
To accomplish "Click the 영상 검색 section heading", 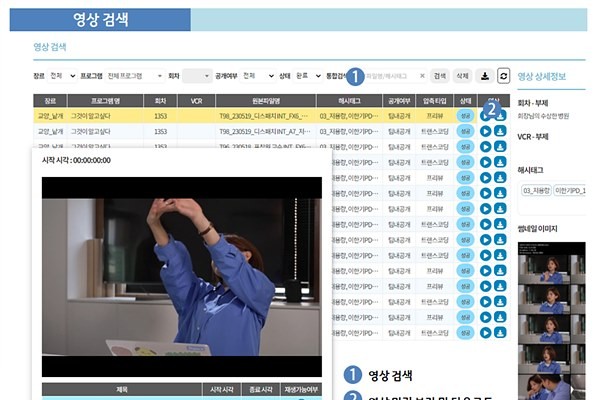I will coord(50,47).
